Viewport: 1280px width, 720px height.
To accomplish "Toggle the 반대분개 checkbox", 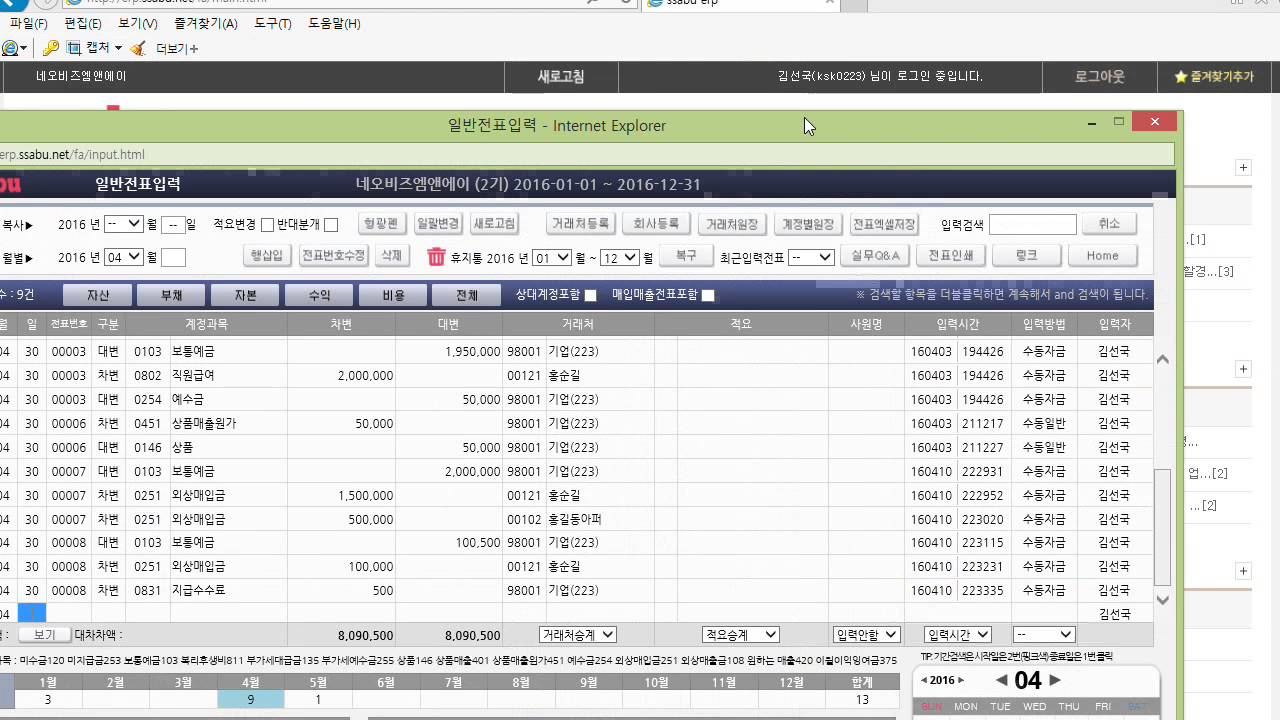I will pyautogui.click(x=331, y=225).
